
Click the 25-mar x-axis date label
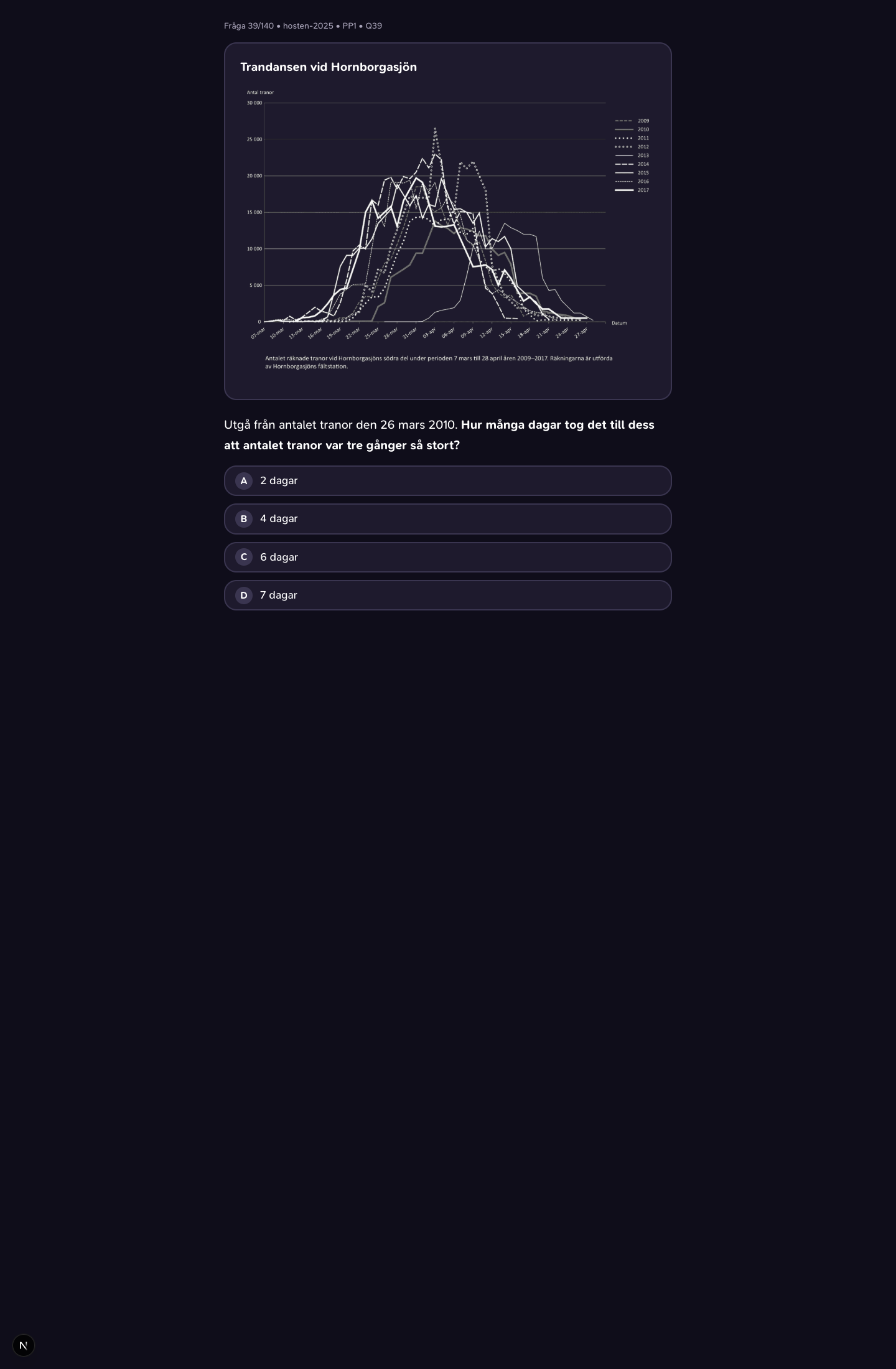point(372,334)
